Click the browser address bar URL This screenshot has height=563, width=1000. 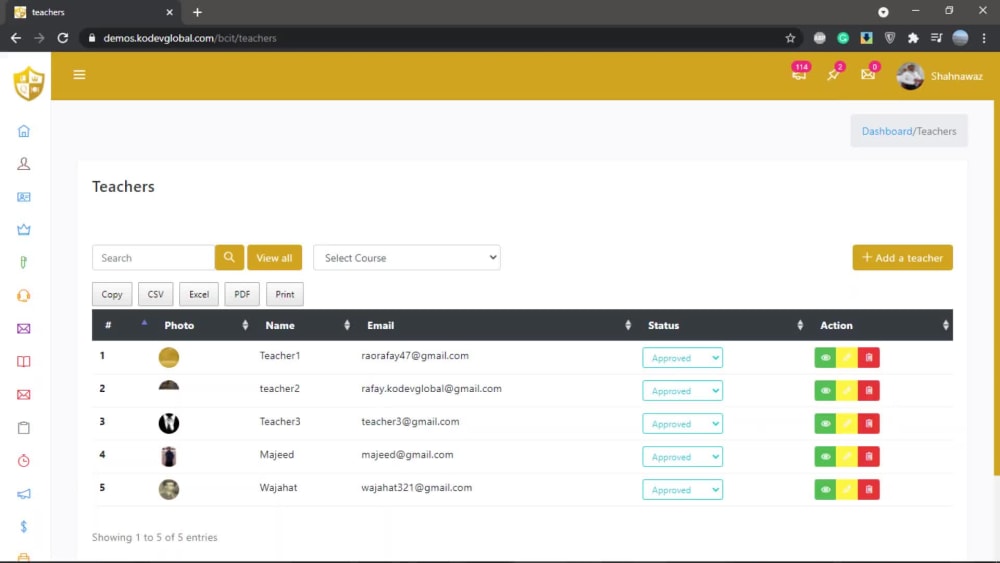[x=190, y=38]
